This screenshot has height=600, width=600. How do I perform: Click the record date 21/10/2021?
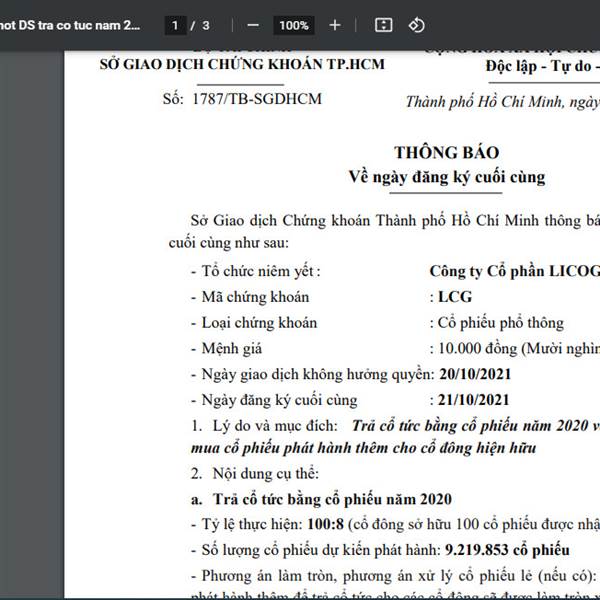(474, 400)
